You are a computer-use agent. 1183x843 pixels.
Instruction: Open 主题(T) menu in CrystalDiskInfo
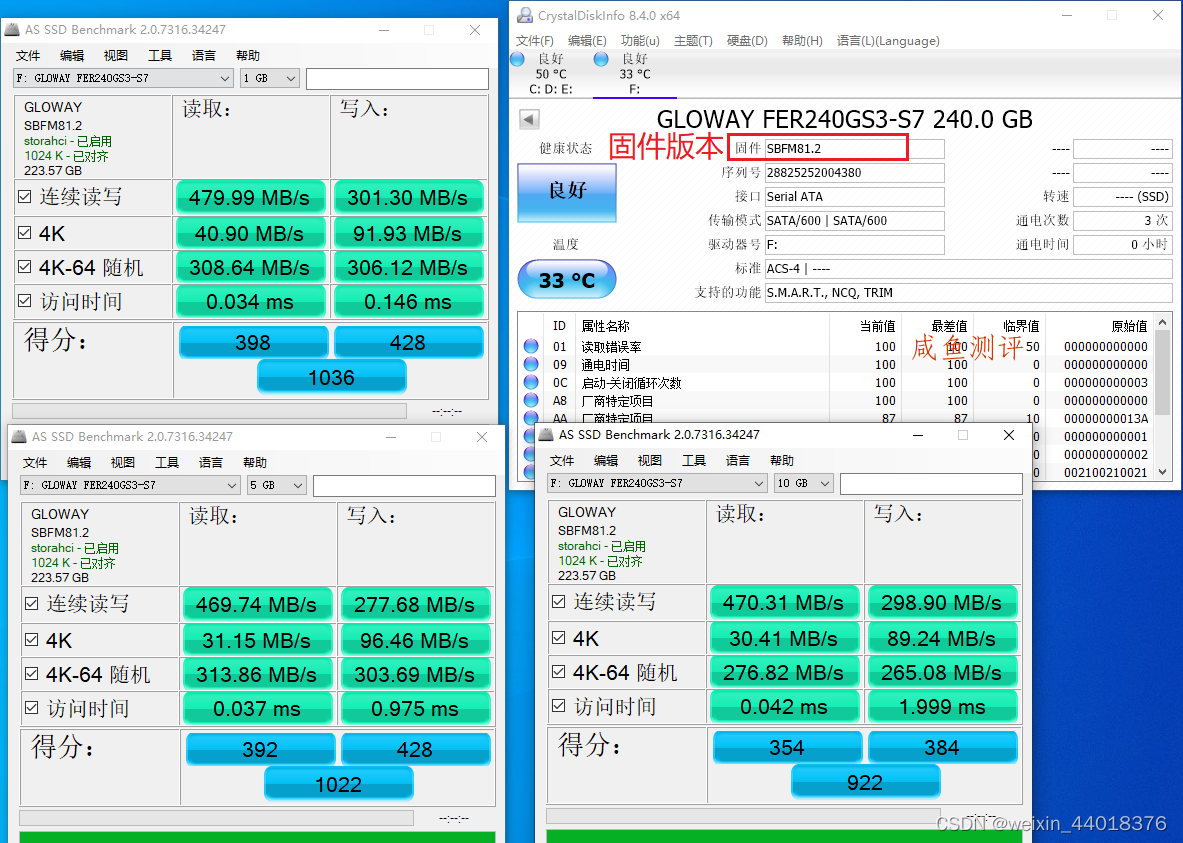pos(693,41)
